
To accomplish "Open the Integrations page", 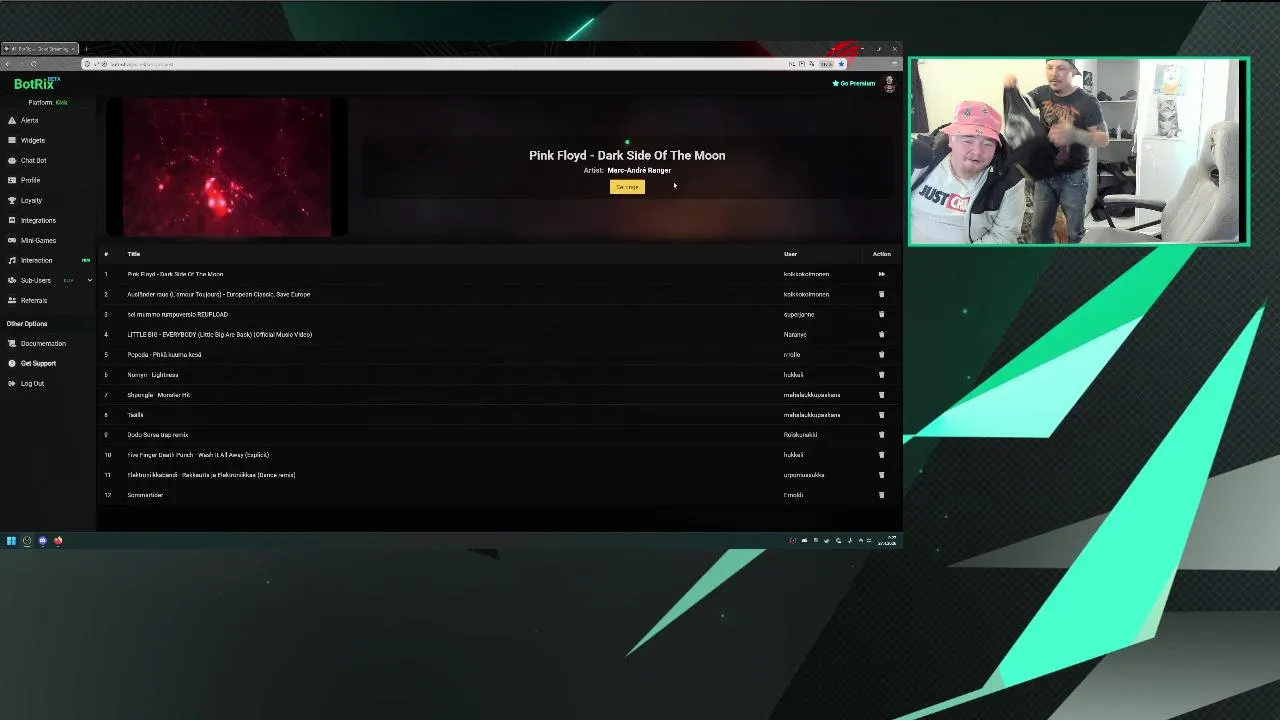I will click(x=38, y=220).
